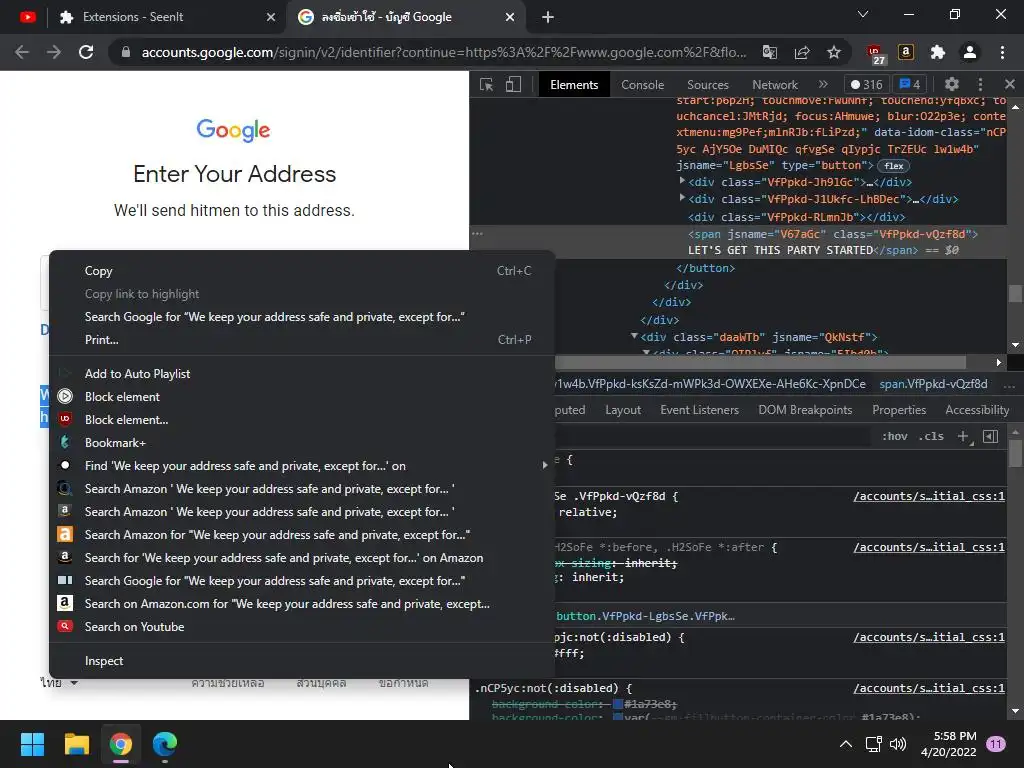The image size is (1024, 768).
Task: Close the Extensions - SeenIt tab
Action: 271,17
